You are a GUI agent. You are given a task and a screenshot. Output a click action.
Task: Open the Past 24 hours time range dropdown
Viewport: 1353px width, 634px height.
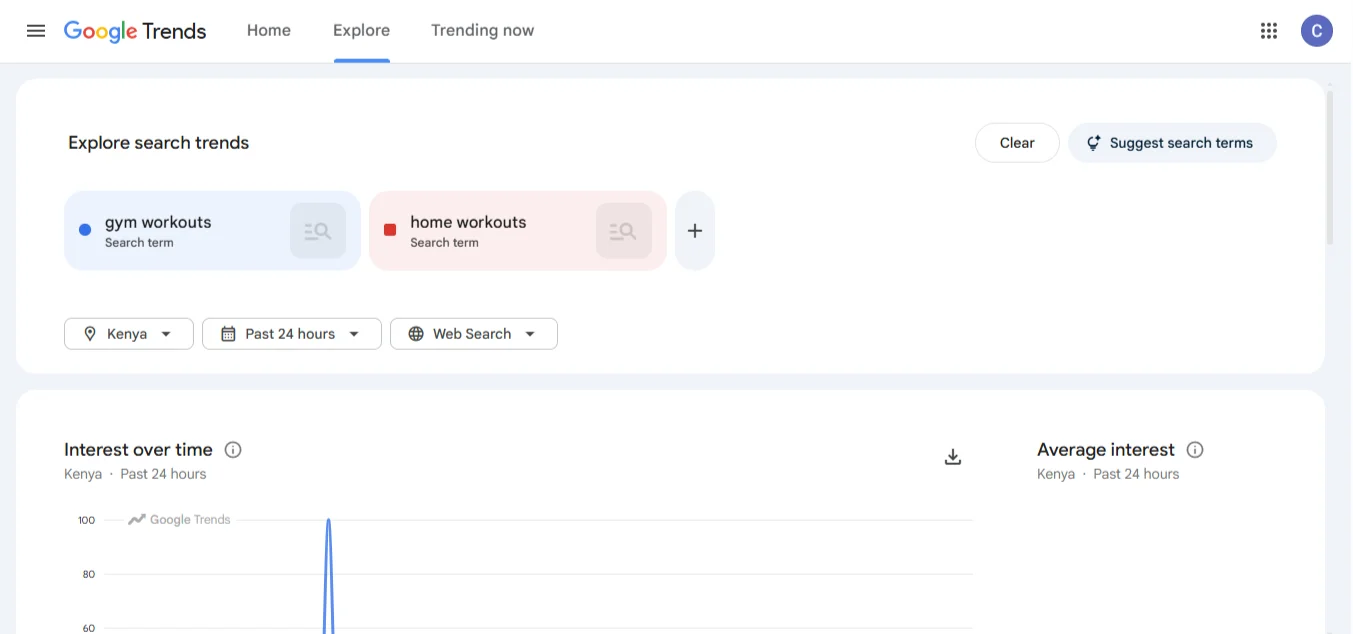point(292,334)
